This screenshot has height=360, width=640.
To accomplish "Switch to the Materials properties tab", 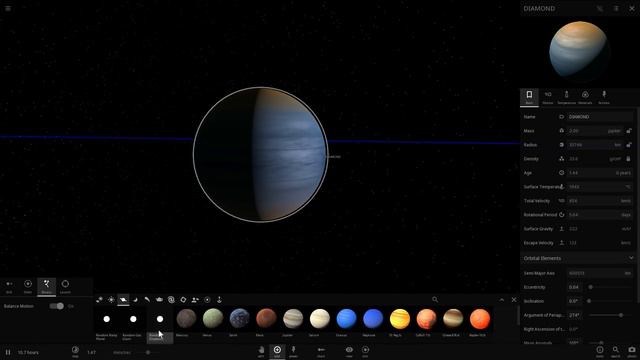I will 585,97.
